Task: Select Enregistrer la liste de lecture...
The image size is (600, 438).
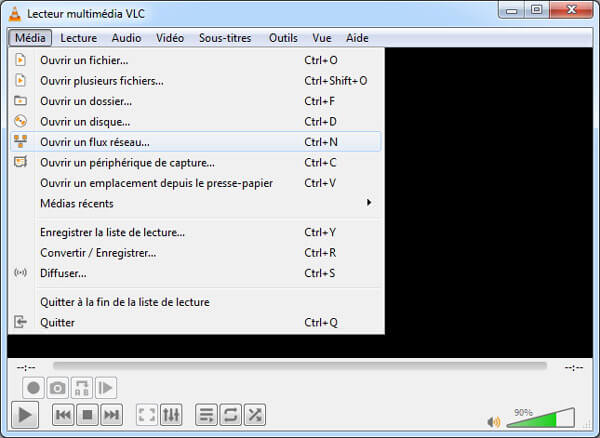Action: pos(196,232)
